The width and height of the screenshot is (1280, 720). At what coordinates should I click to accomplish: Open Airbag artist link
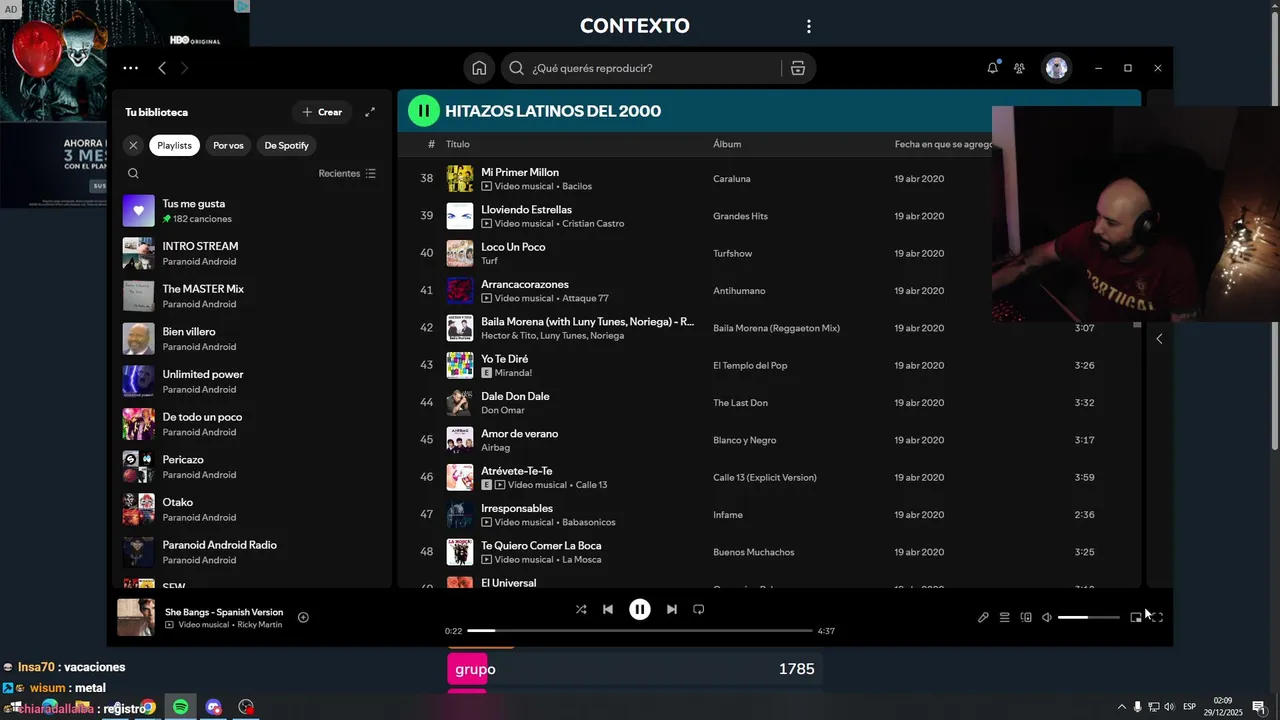click(495, 448)
